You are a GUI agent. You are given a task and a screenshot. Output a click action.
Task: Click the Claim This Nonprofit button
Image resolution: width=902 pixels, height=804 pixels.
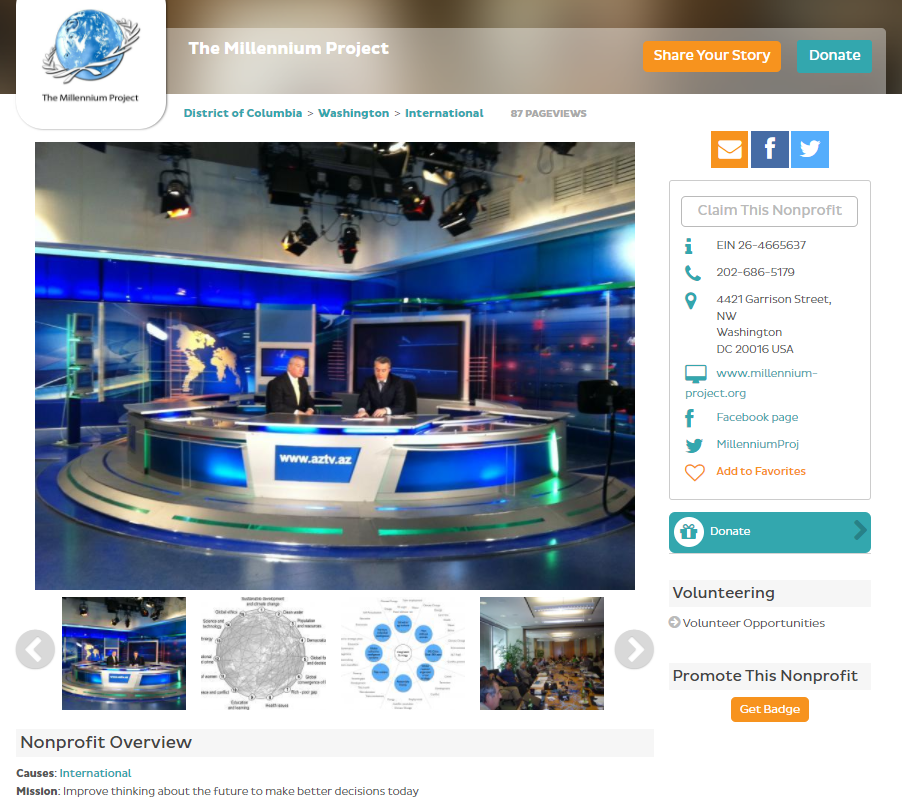(x=769, y=211)
